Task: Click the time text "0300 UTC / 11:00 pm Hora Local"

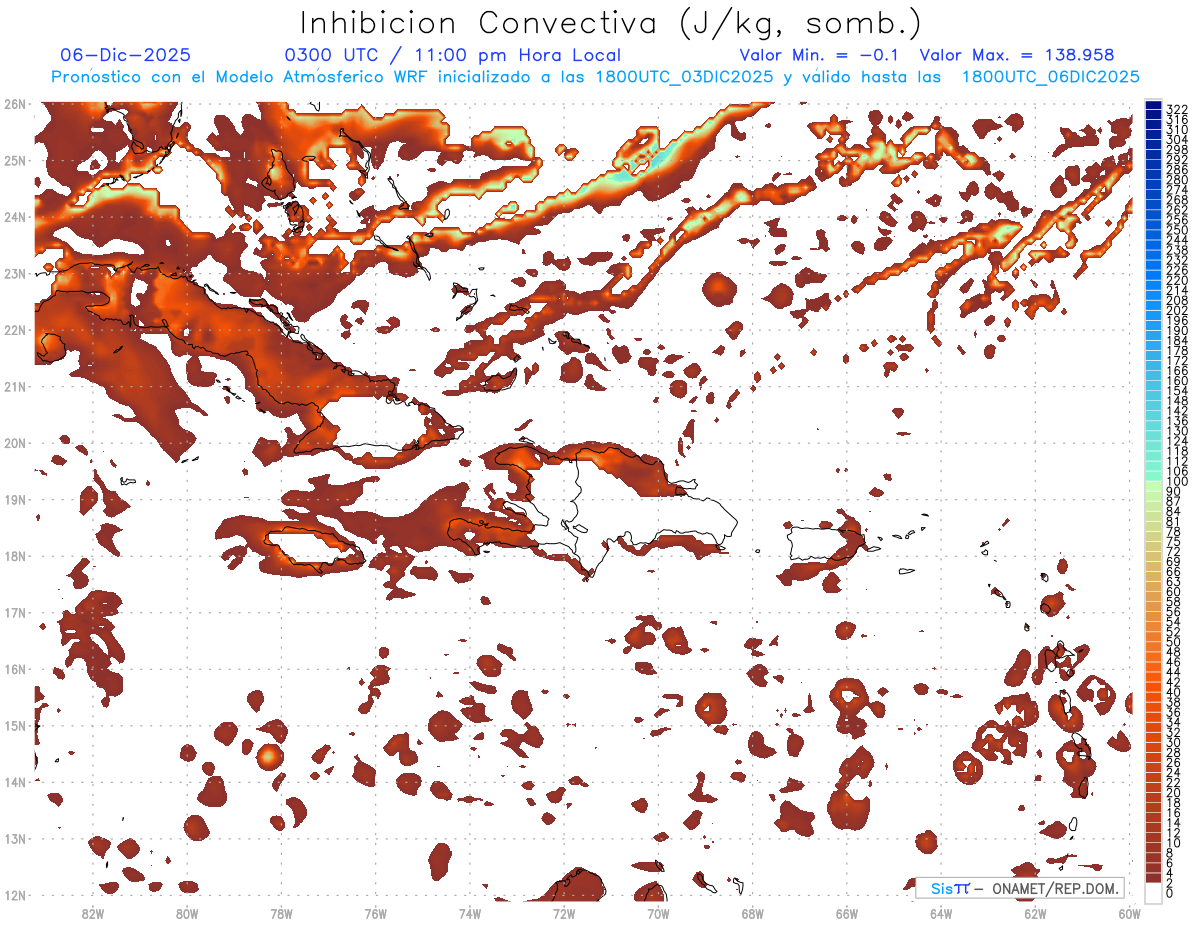Action: click(453, 55)
